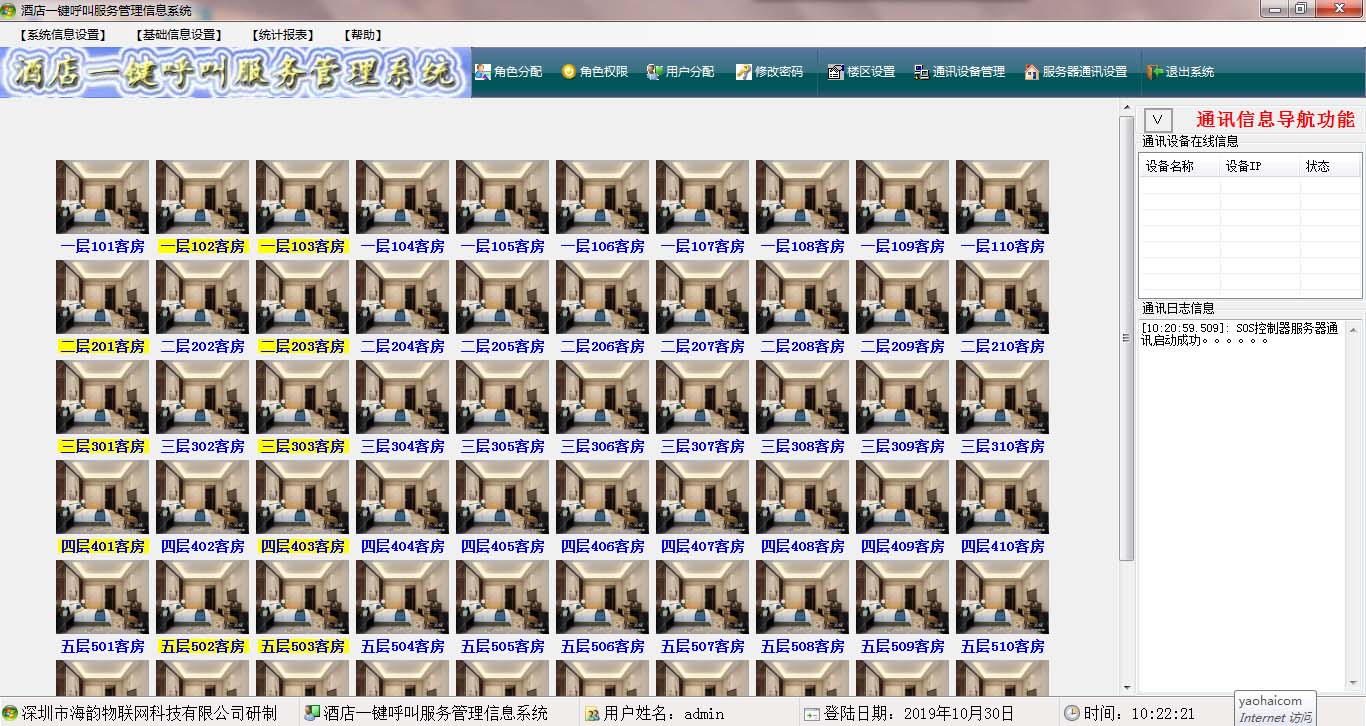1366x726 pixels.
Task: Open the 帮助 menu
Action: [x=362, y=35]
